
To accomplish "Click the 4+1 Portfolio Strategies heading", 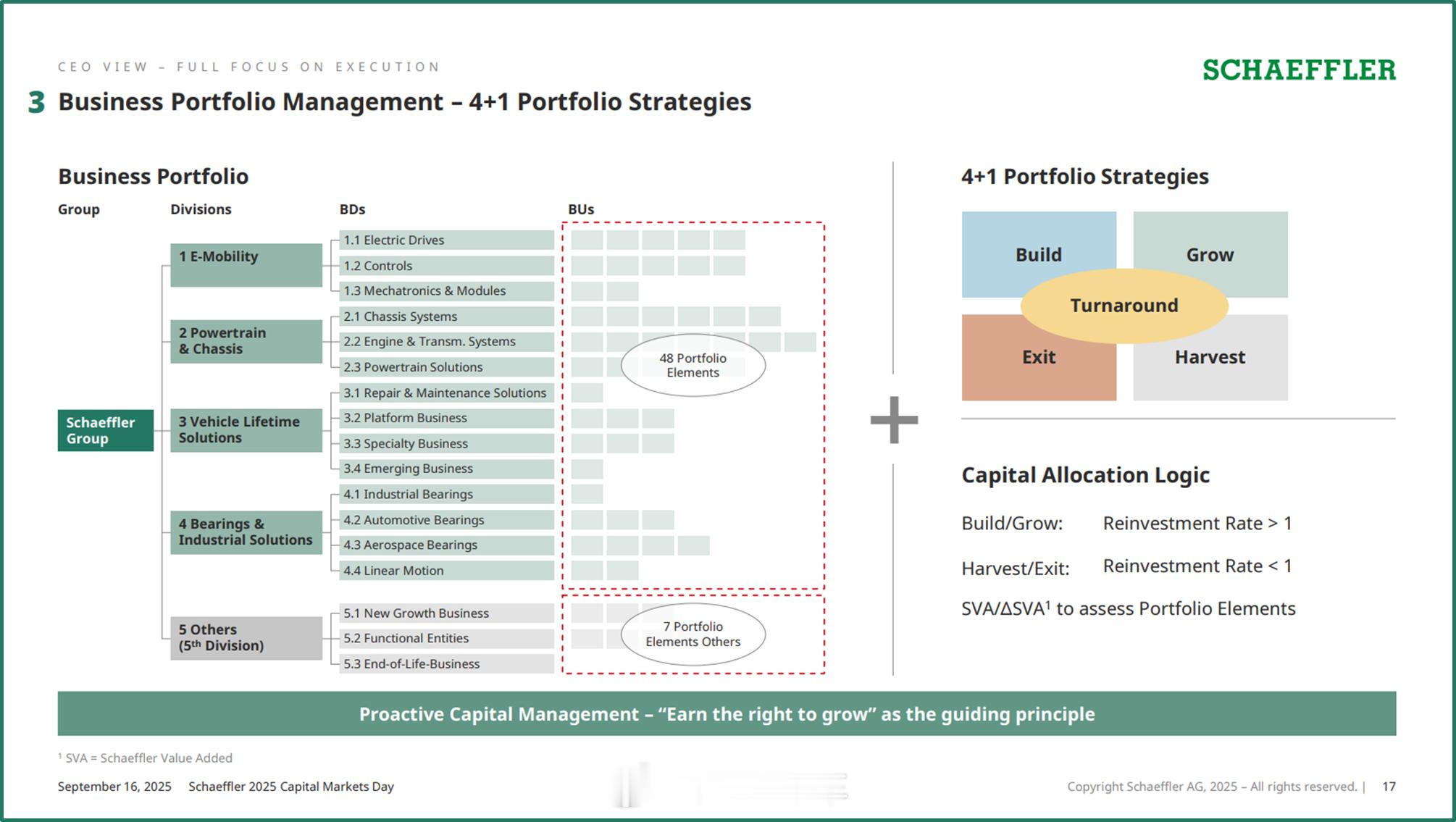I will 1084,177.
